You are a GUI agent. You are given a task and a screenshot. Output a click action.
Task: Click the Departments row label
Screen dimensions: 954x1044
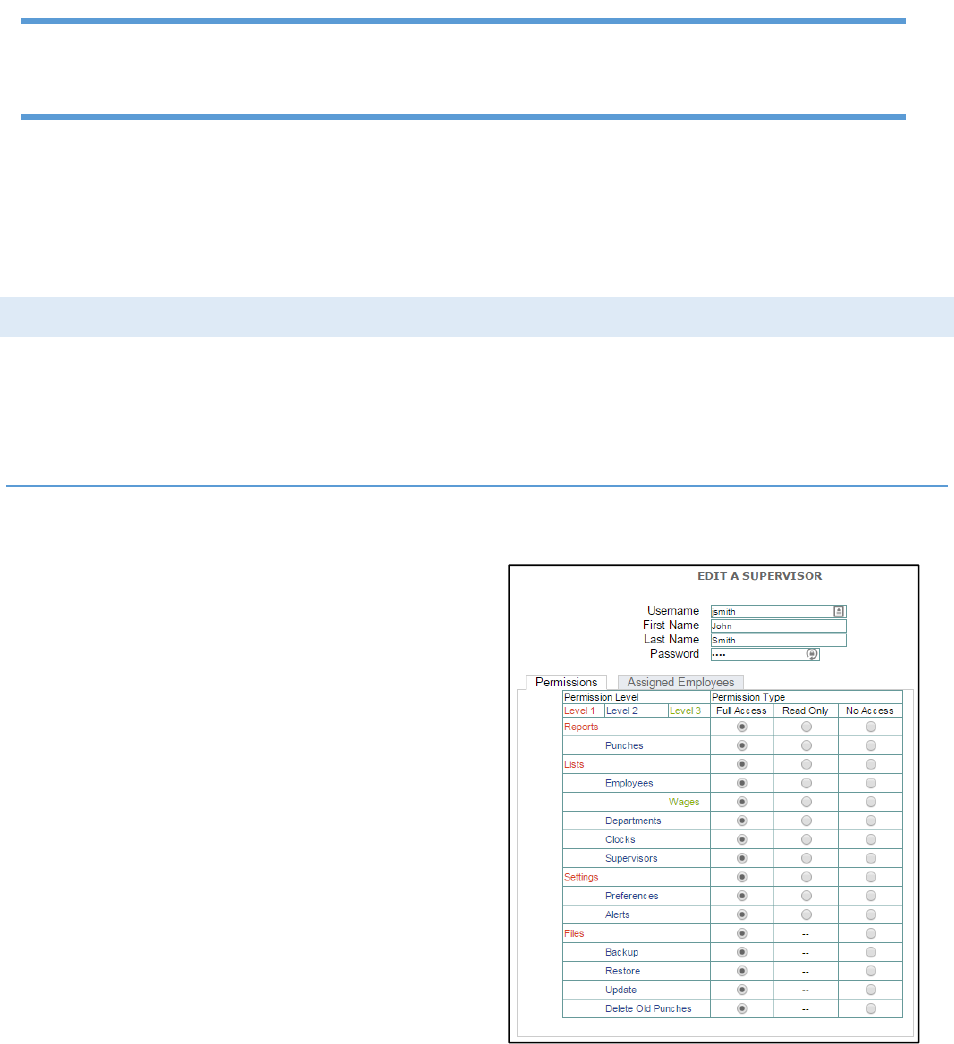coord(633,821)
